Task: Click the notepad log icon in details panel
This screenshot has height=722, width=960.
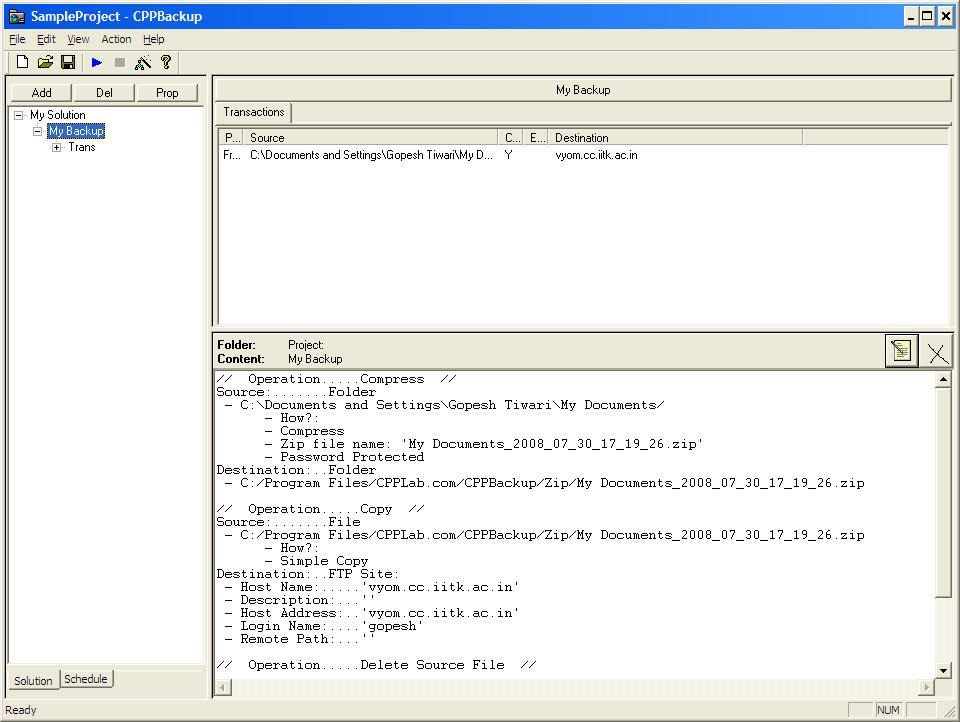Action: pyautogui.click(x=901, y=351)
